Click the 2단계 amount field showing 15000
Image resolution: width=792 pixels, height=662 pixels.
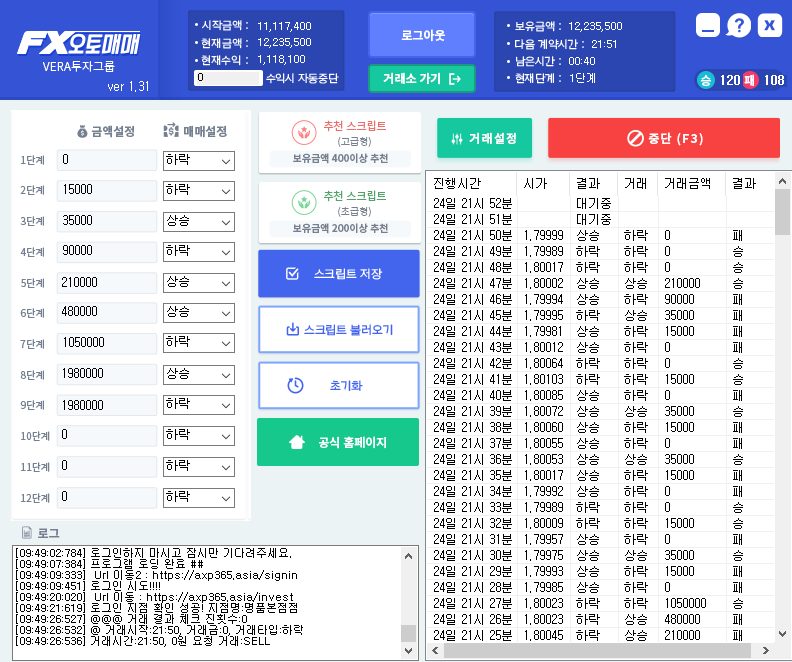107,190
